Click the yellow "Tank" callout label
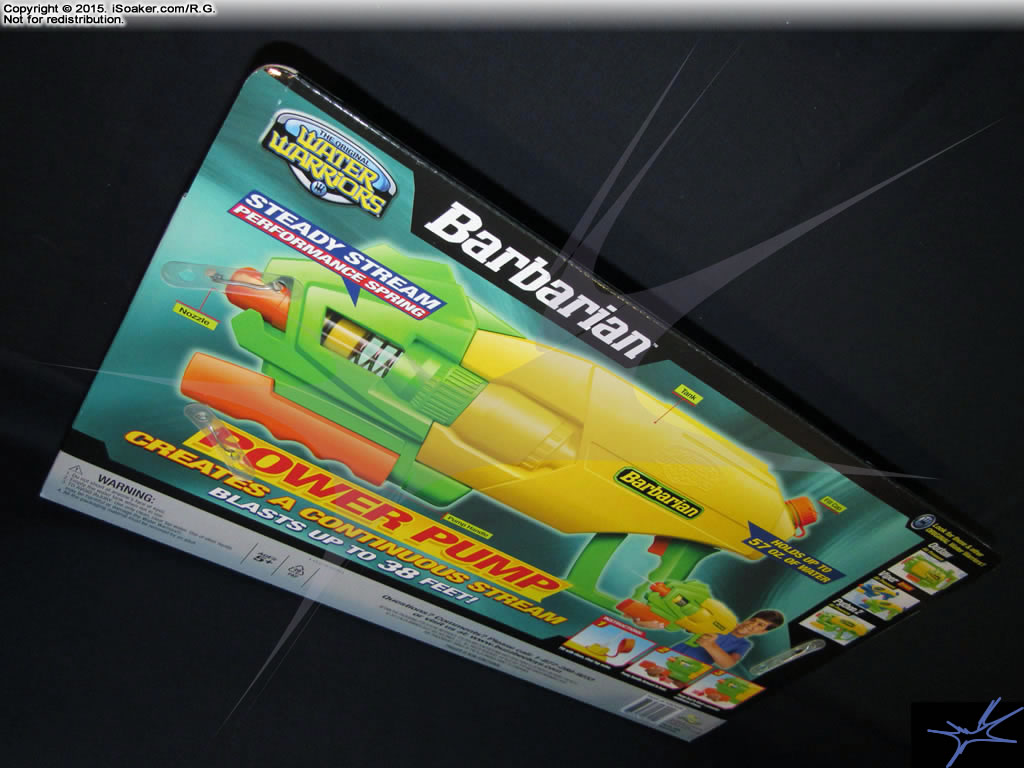 (688, 393)
